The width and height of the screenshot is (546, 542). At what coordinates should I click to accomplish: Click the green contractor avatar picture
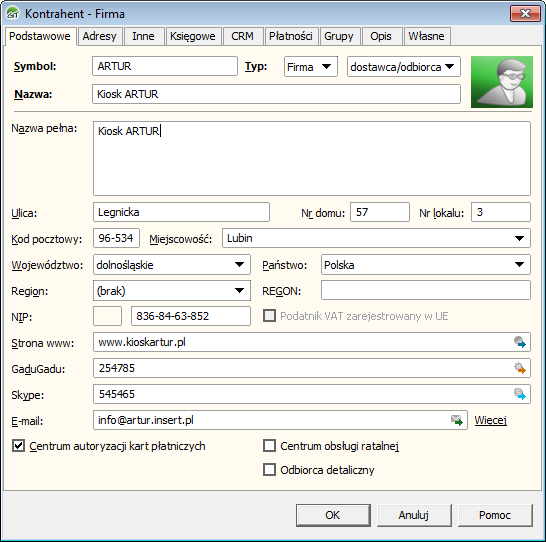tap(502, 82)
